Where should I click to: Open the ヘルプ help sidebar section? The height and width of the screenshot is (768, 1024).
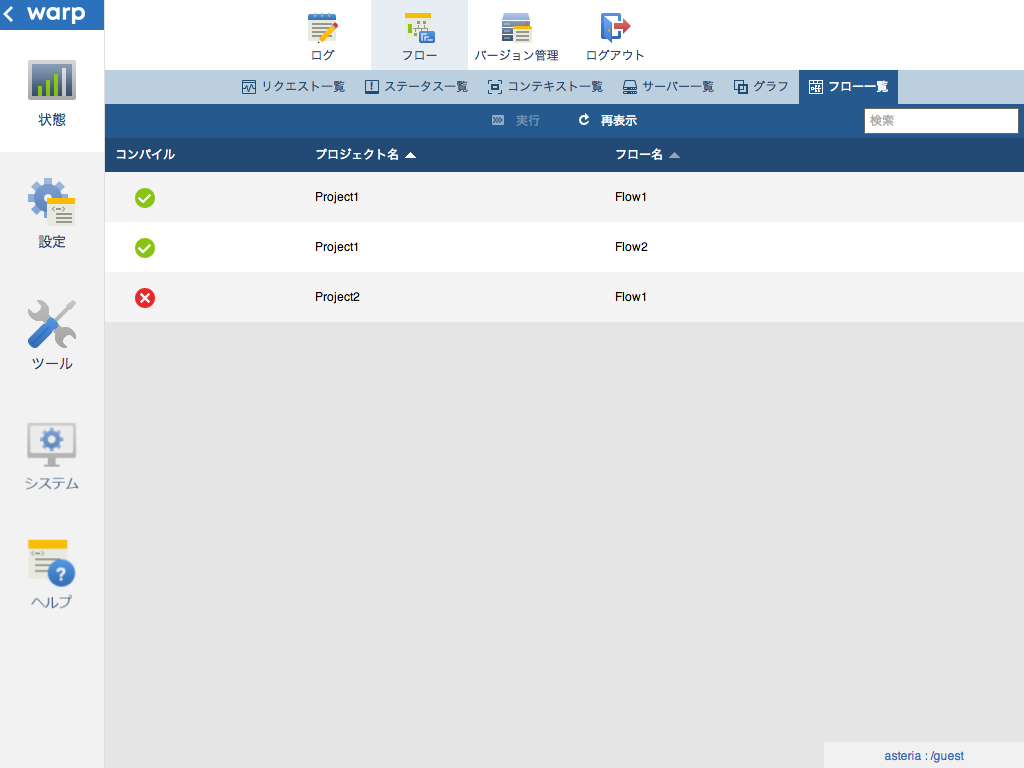52,575
